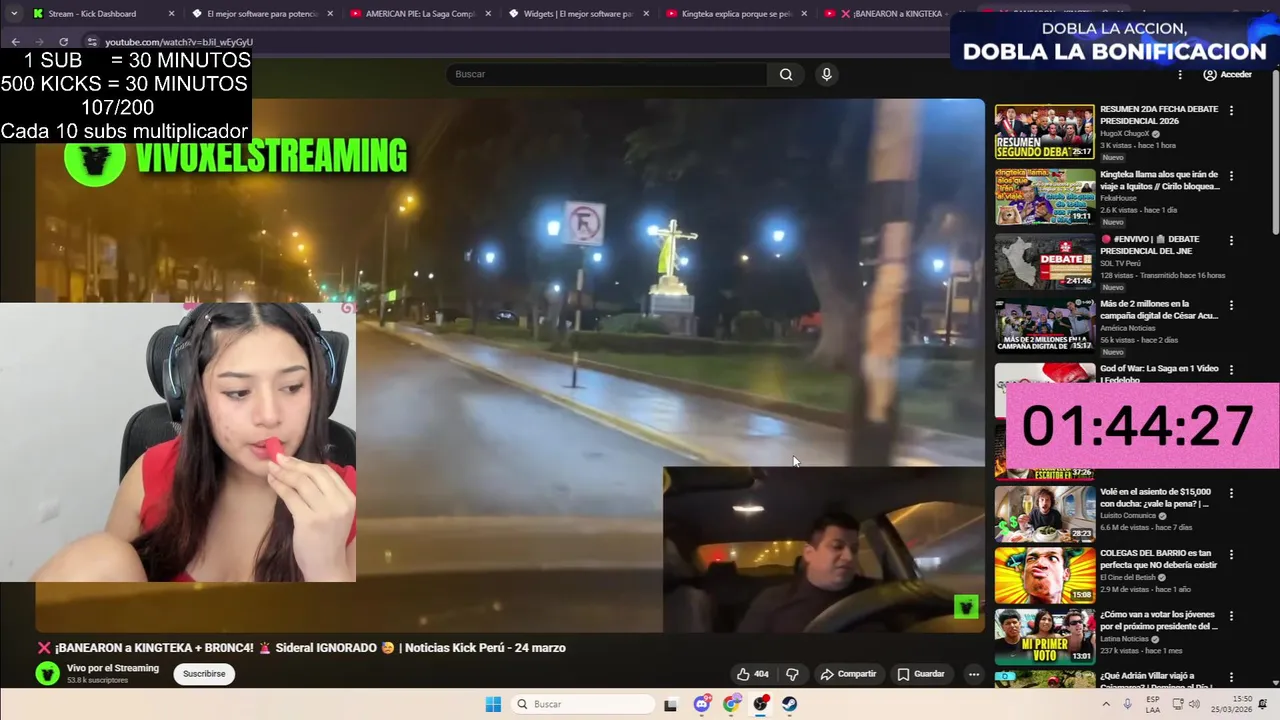Open Discord from the taskbar
The width and height of the screenshot is (1280, 720).
(x=702, y=704)
